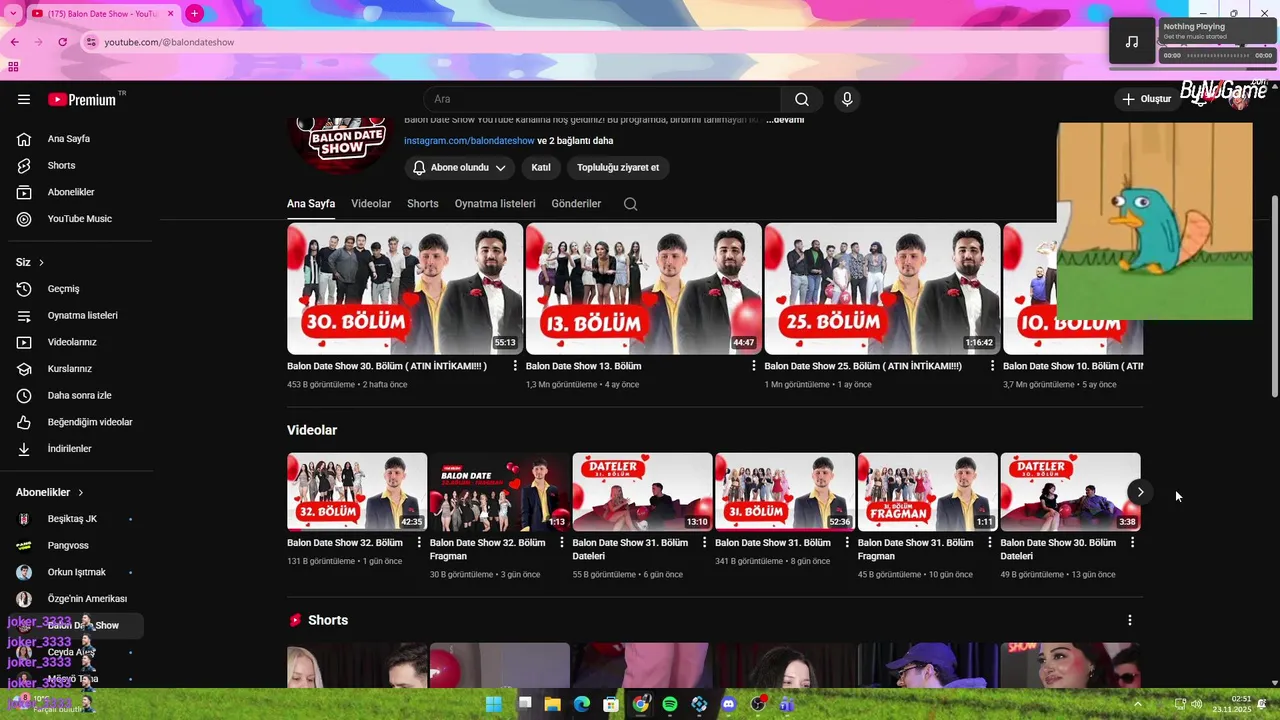The height and width of the screenshot is (720, 1280).
Task: Click Topluluğu ziyaret et button
Action: 618,168
